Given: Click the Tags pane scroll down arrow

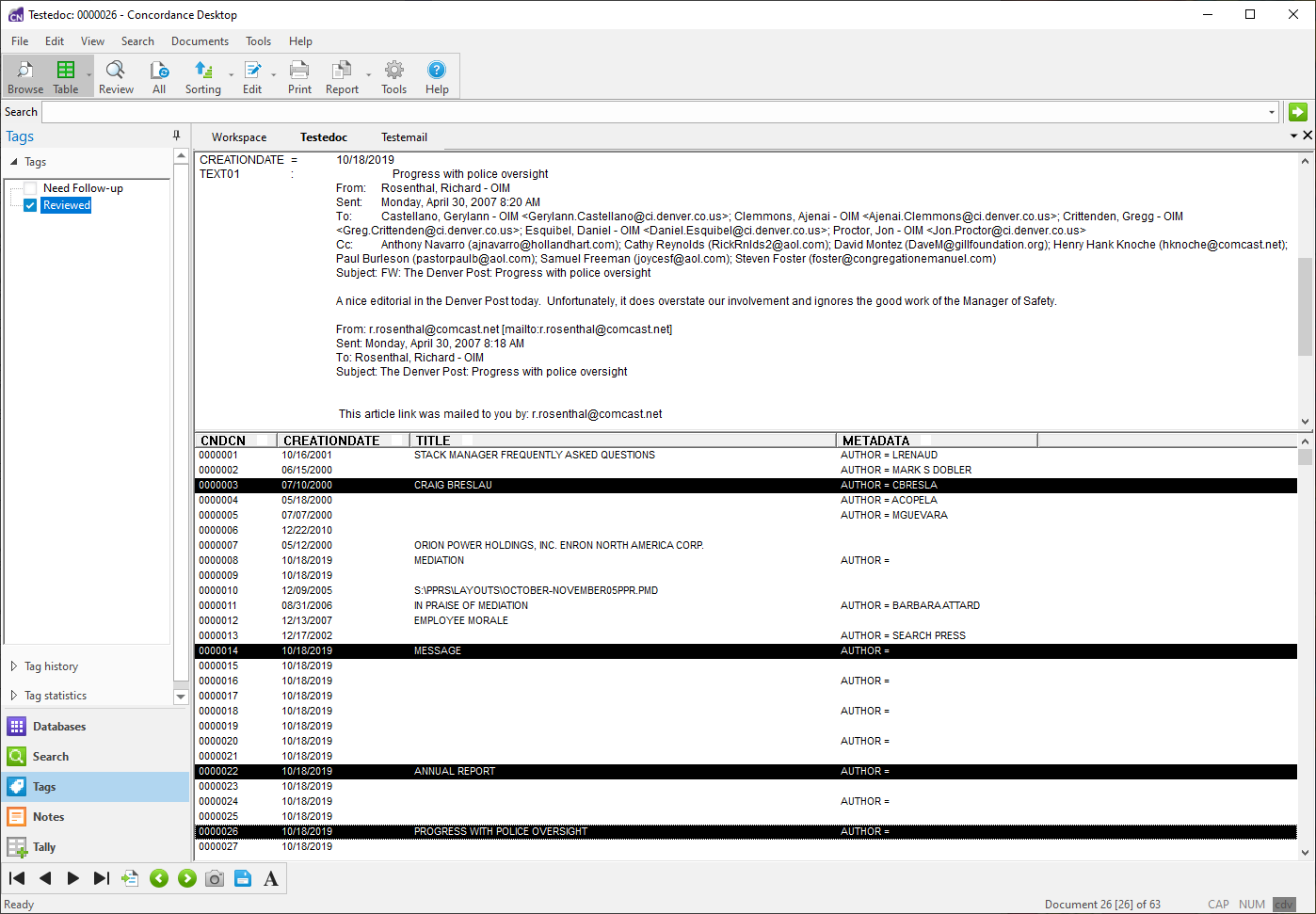Looking at the screenshot, I should (x=182, y=697).
